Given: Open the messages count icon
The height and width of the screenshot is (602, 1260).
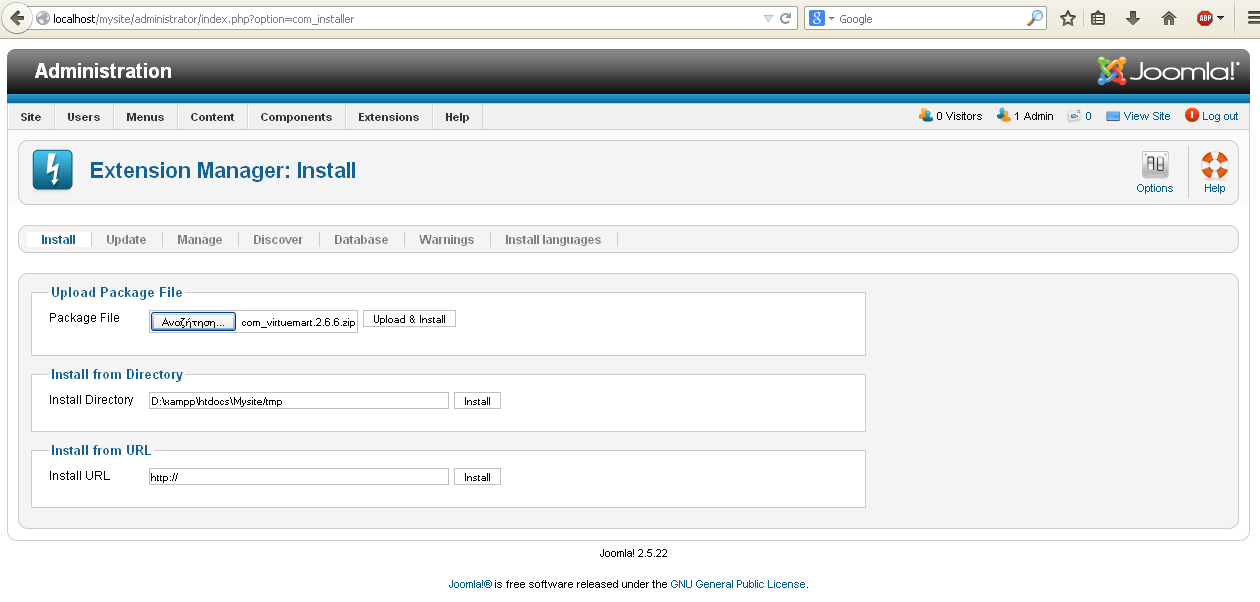Looking at the screenshot, I should (1079, 116).
